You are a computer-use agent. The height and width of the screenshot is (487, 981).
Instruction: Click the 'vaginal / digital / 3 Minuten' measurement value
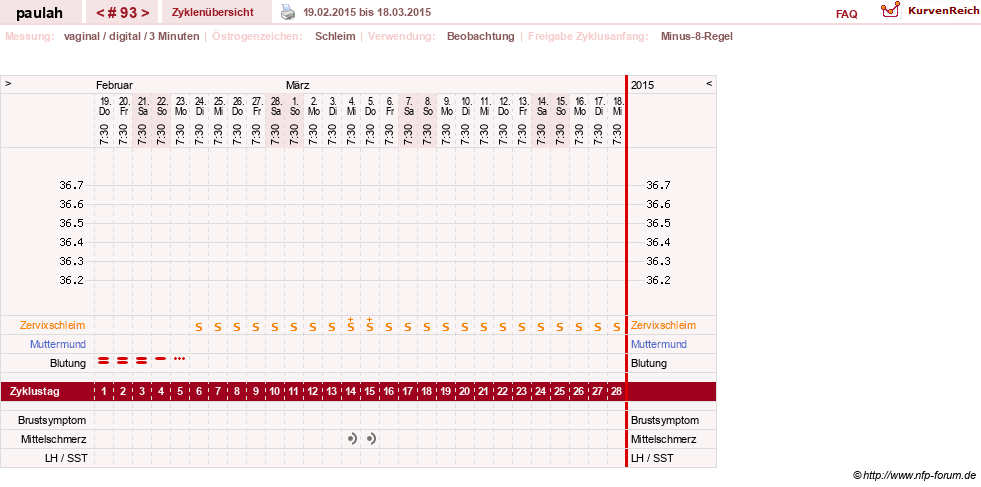[x=131, y=36]
